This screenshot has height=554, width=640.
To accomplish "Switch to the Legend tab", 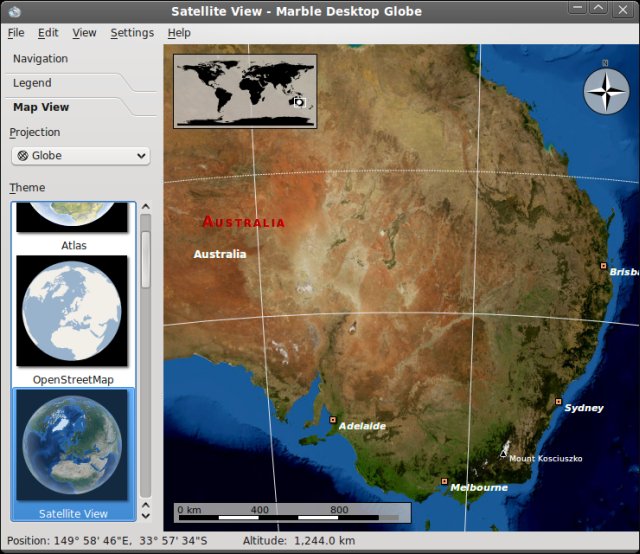I will (x=32, y=83).
